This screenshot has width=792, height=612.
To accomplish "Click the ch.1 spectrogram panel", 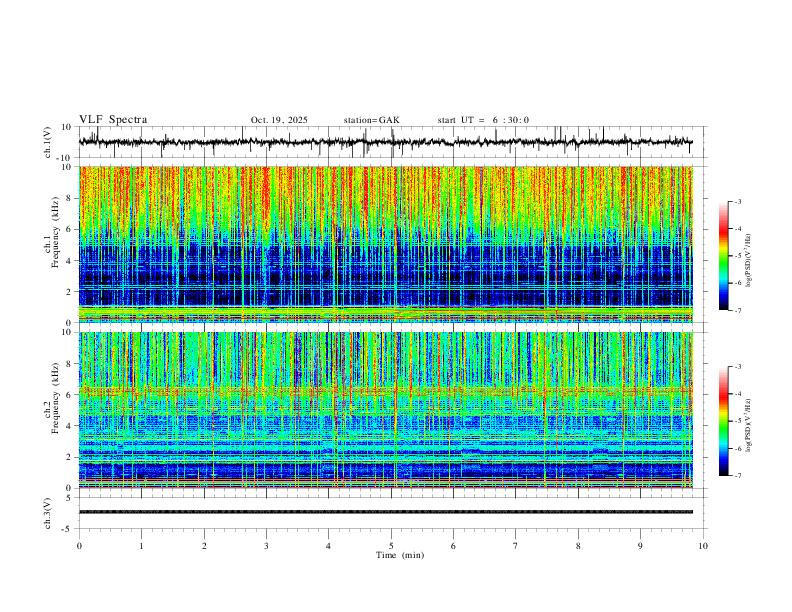I will tap(385, 244).
